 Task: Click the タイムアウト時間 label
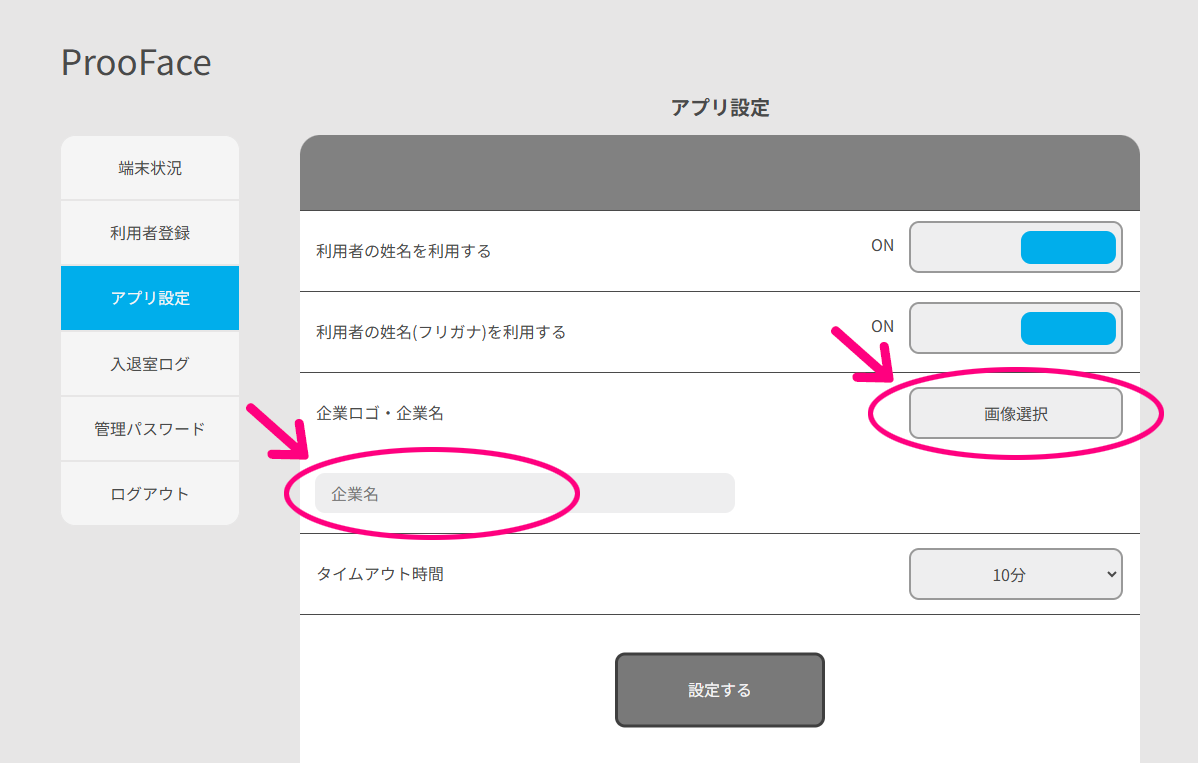(x=380, y=574)
